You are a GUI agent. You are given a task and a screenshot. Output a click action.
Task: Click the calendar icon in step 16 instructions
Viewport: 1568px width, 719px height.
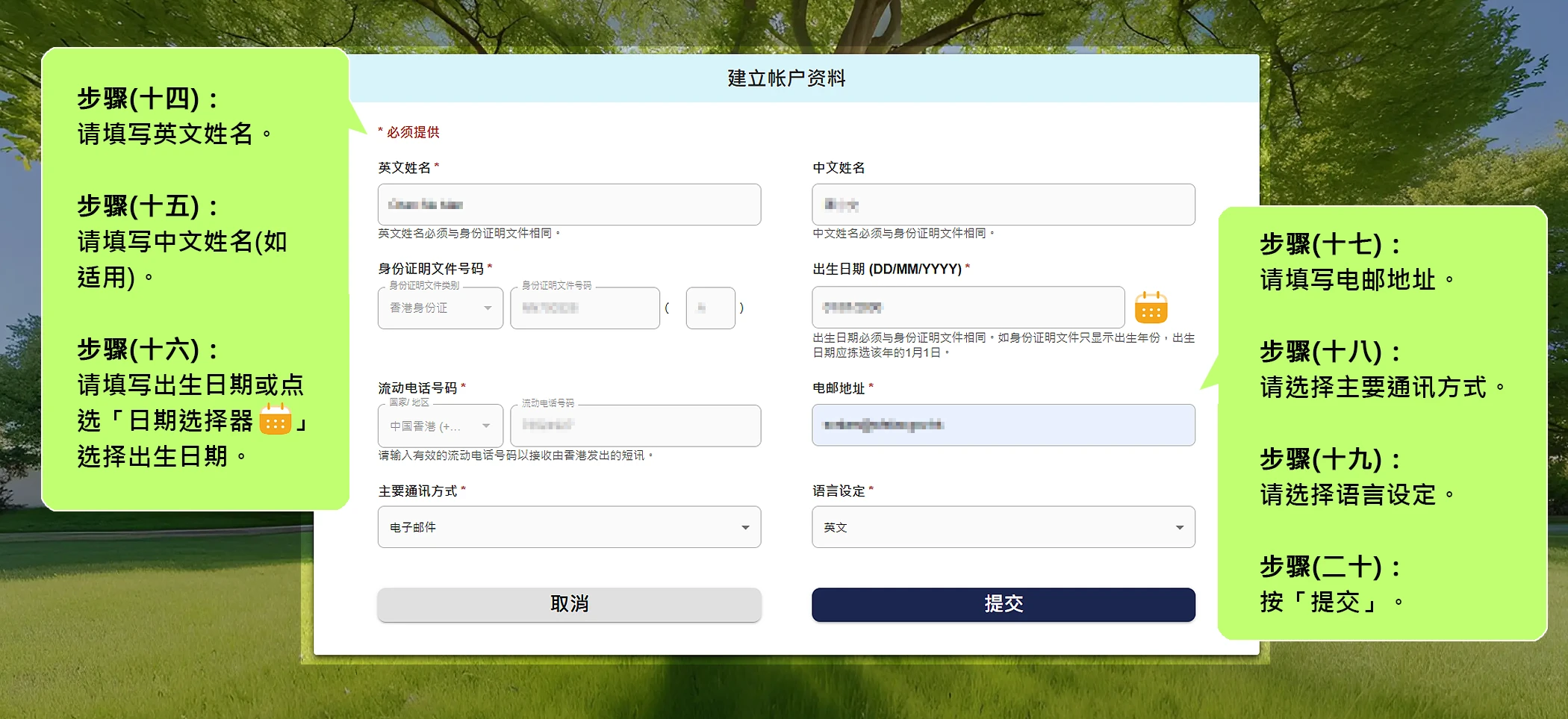(275, 420)
